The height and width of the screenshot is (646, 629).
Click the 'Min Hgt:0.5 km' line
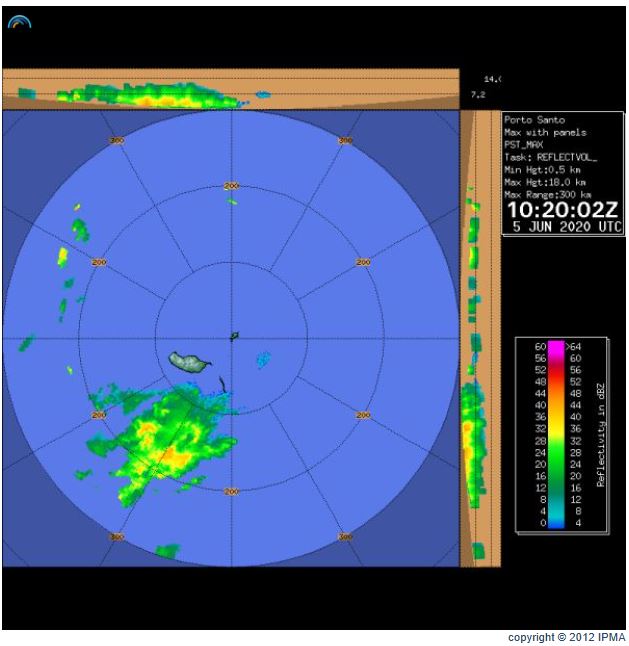tap(542, 170)
